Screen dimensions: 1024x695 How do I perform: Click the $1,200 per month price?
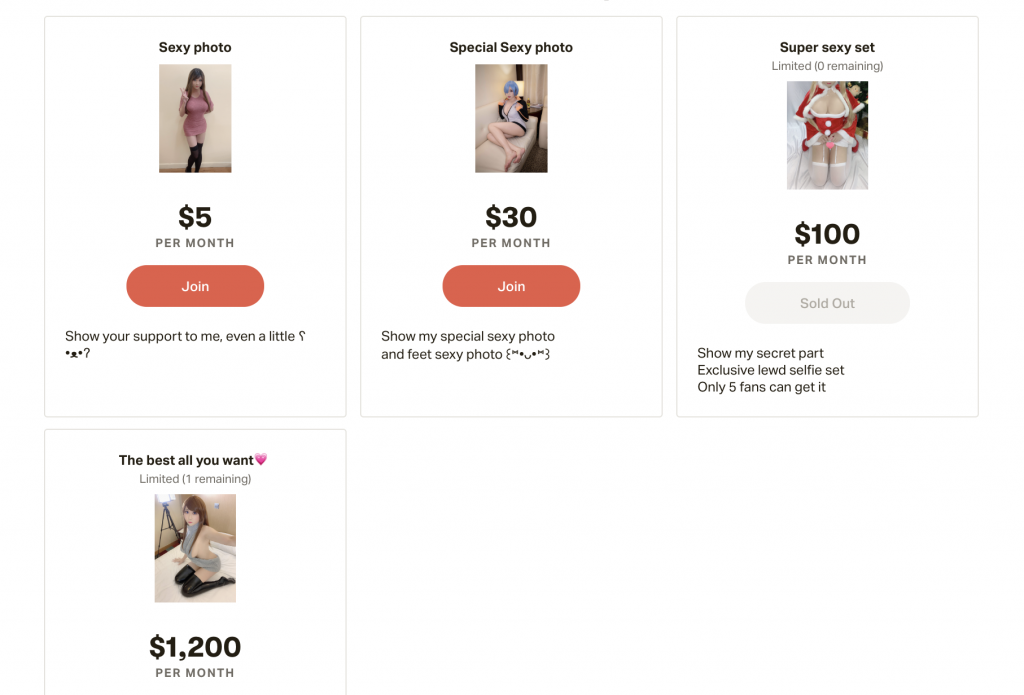coord(195,648)
